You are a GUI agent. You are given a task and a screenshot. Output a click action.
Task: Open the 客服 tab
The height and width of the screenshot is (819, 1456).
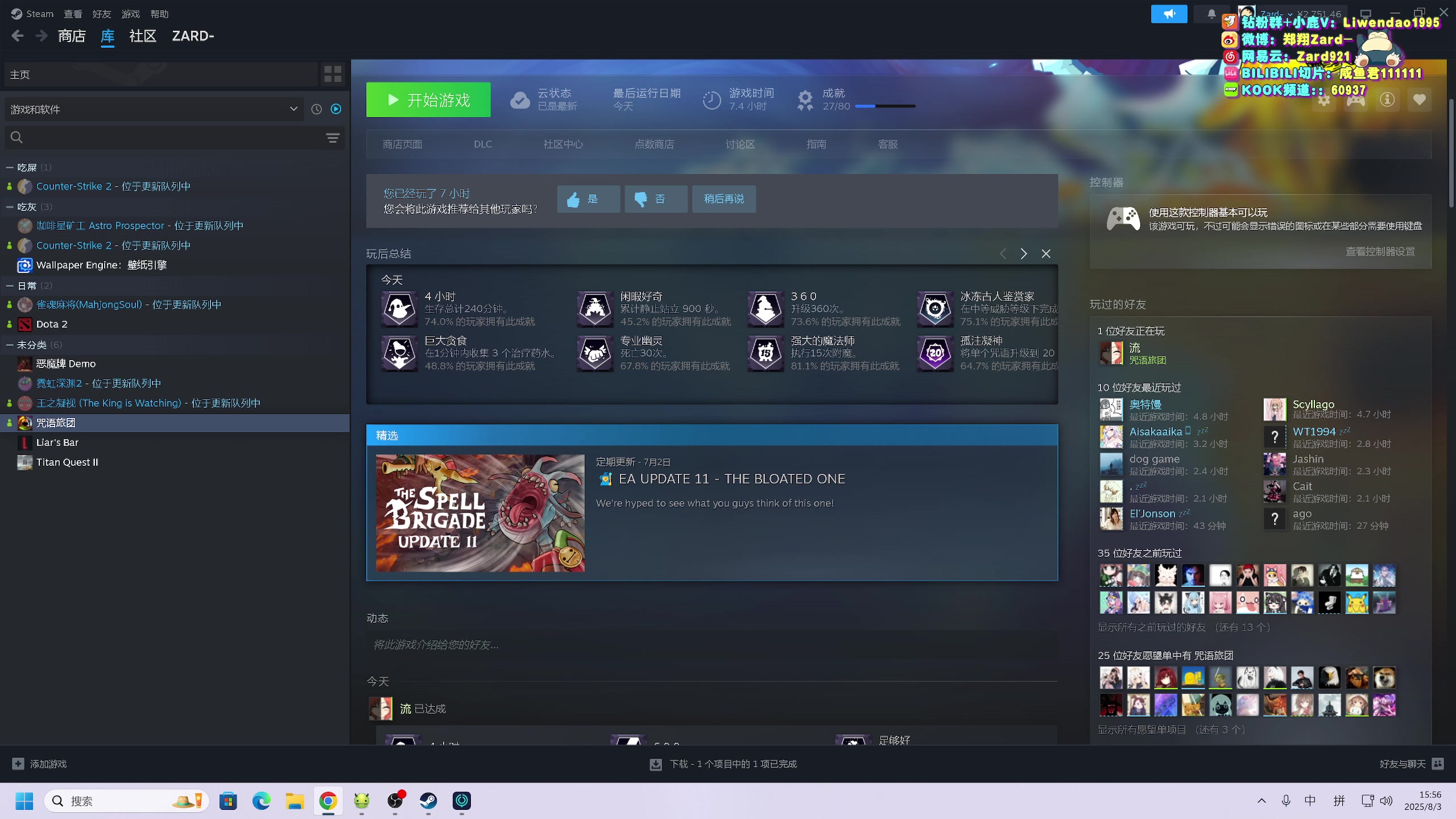888,144
